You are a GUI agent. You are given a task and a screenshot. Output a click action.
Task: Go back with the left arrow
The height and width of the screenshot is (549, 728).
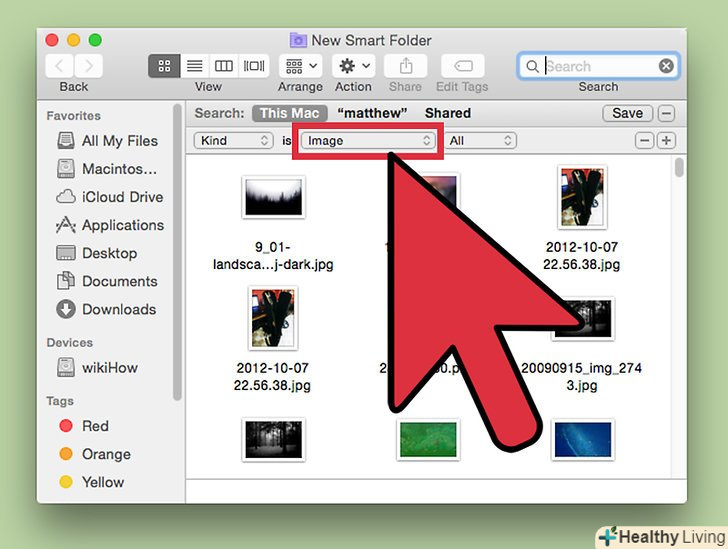[59, 66]
